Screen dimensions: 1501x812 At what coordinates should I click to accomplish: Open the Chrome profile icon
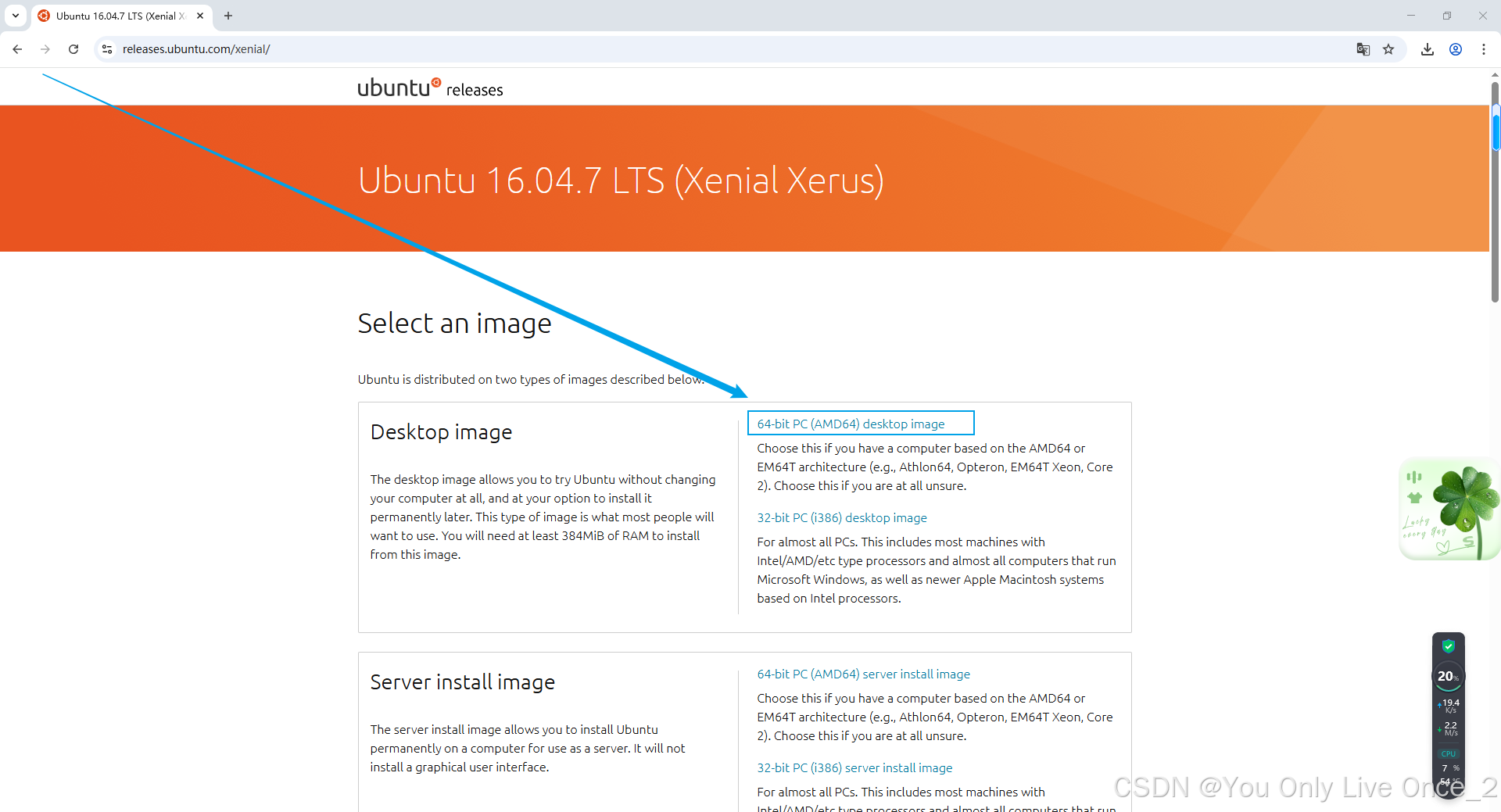point(1456,49)
